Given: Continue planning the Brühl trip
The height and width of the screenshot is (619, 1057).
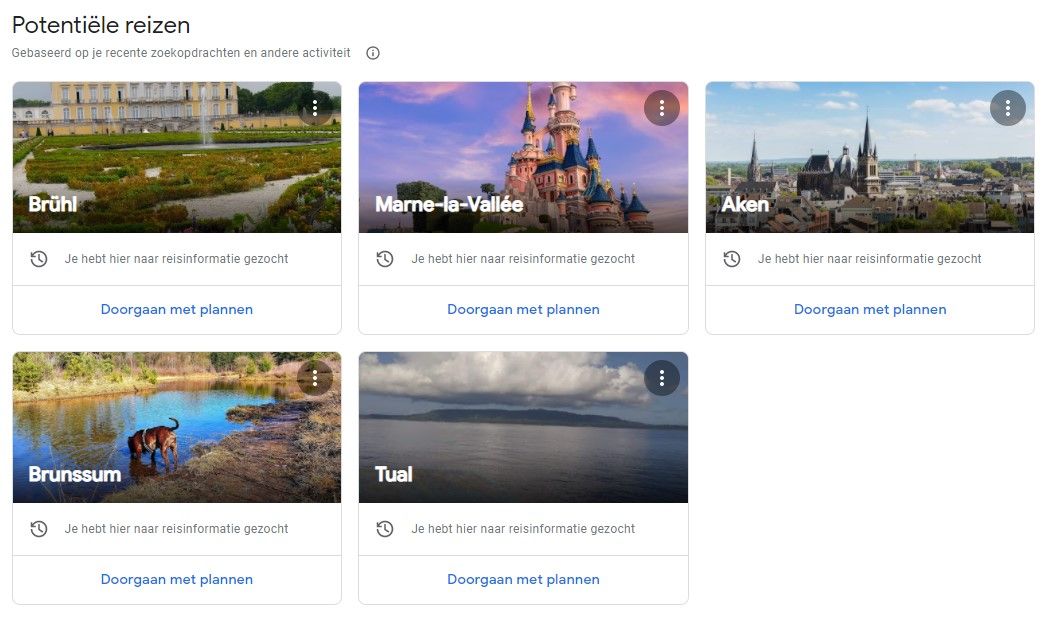Looking at the screenshot, I should [x=177, y=310].
